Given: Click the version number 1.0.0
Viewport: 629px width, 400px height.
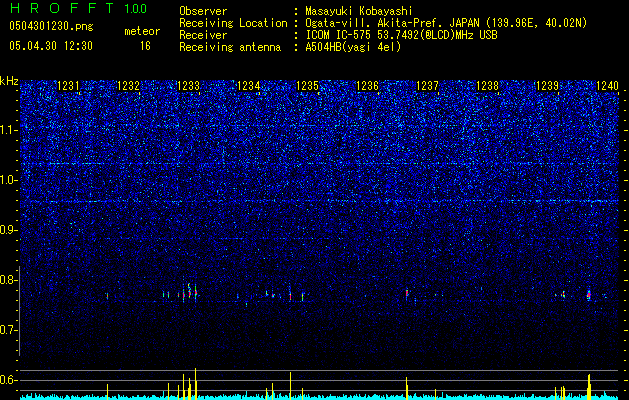Looking at the screenshot, I should pyautogui.click(x=136, y=8).
